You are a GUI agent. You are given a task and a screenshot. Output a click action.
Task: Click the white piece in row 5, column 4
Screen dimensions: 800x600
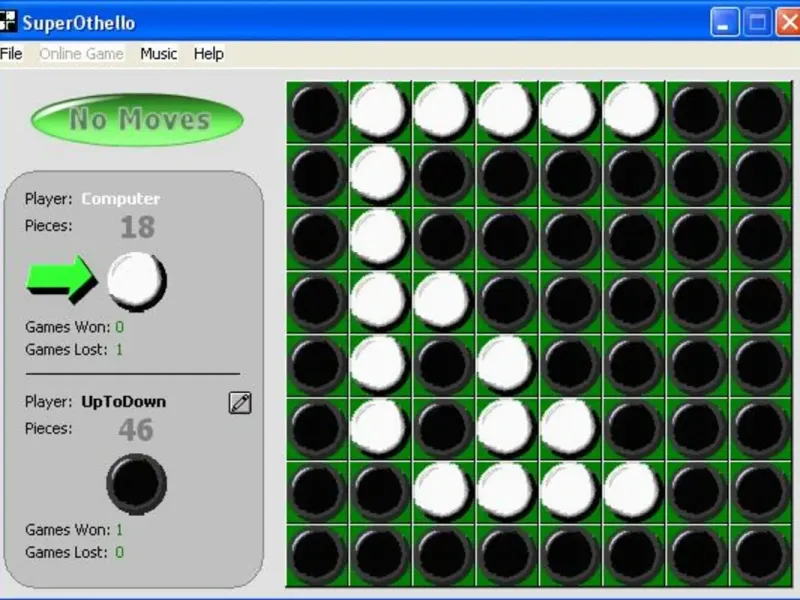tap(506, 364)
